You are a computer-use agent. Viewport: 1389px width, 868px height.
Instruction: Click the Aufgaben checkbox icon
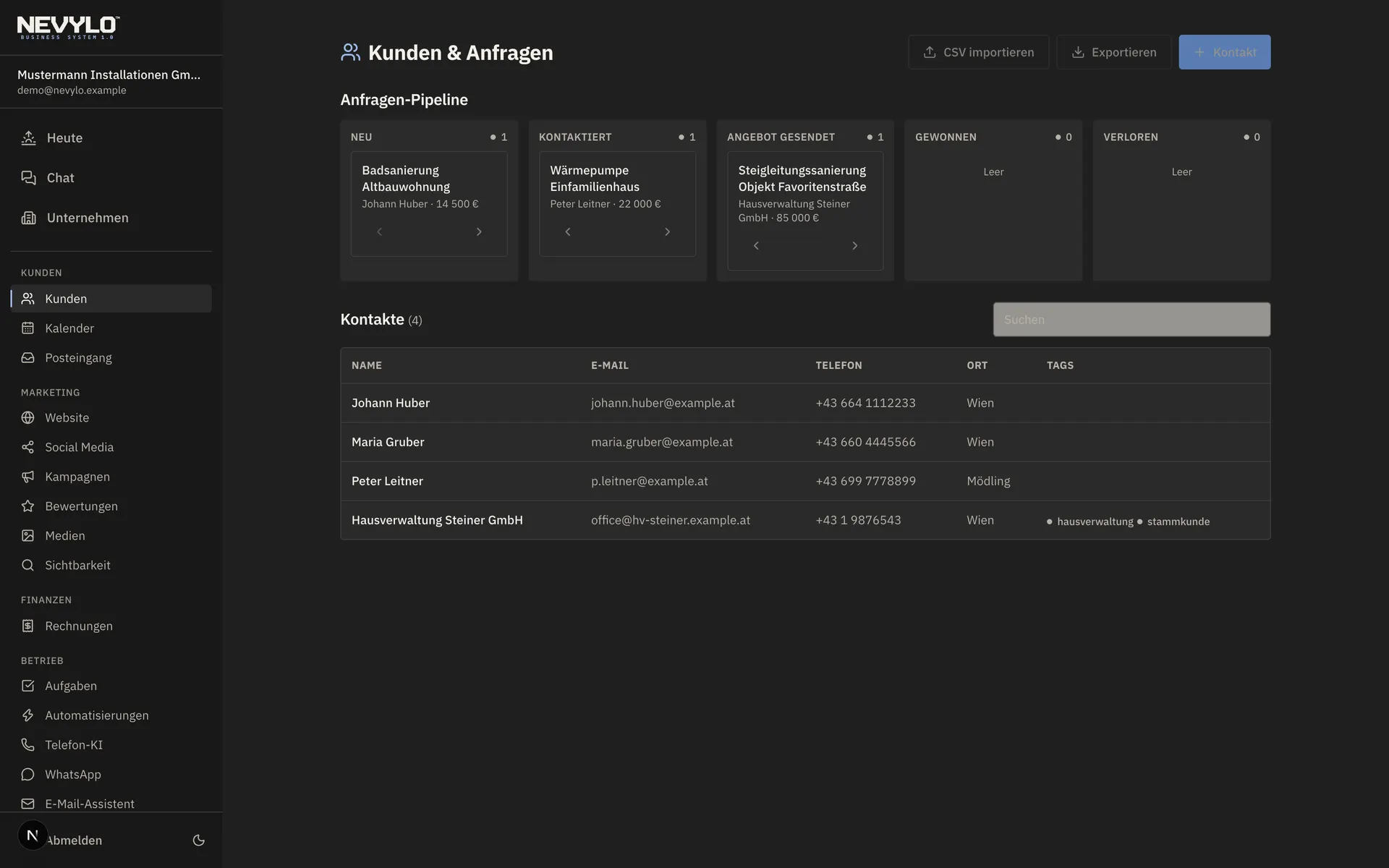[x=27, y=685]
